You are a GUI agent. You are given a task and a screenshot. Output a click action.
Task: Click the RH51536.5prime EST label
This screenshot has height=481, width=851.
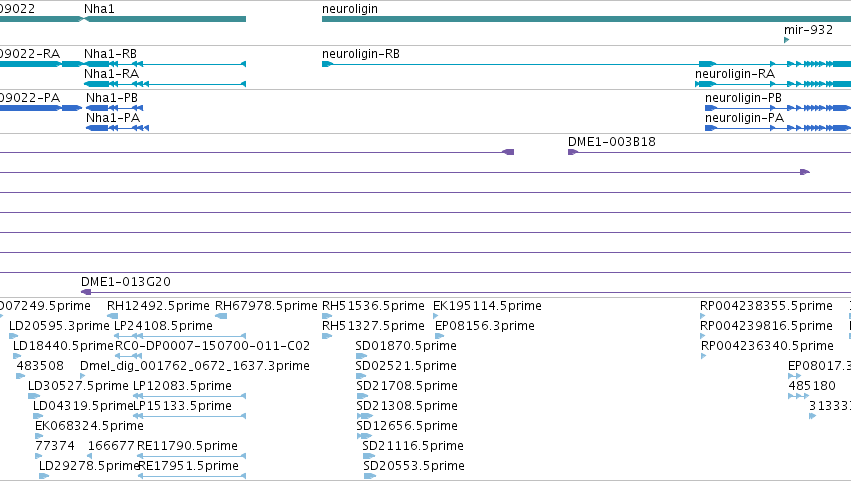[373, 306]
